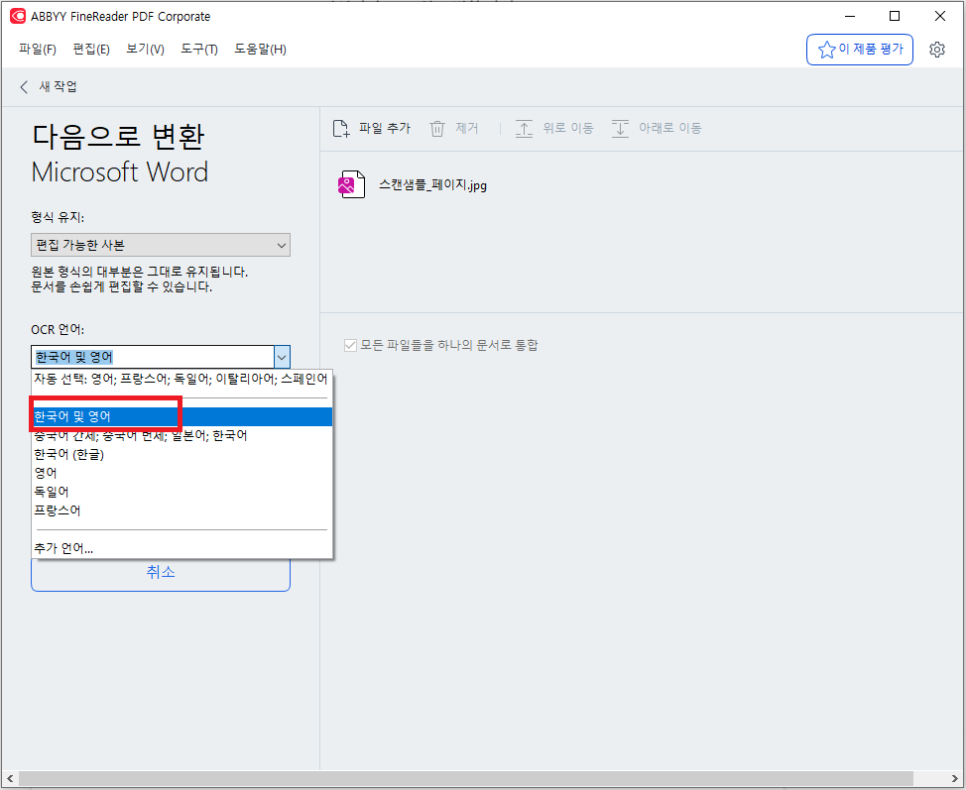
Task: Collapse OCR 언어 dropdown via its arrow
Action: [x=282, y=357]
